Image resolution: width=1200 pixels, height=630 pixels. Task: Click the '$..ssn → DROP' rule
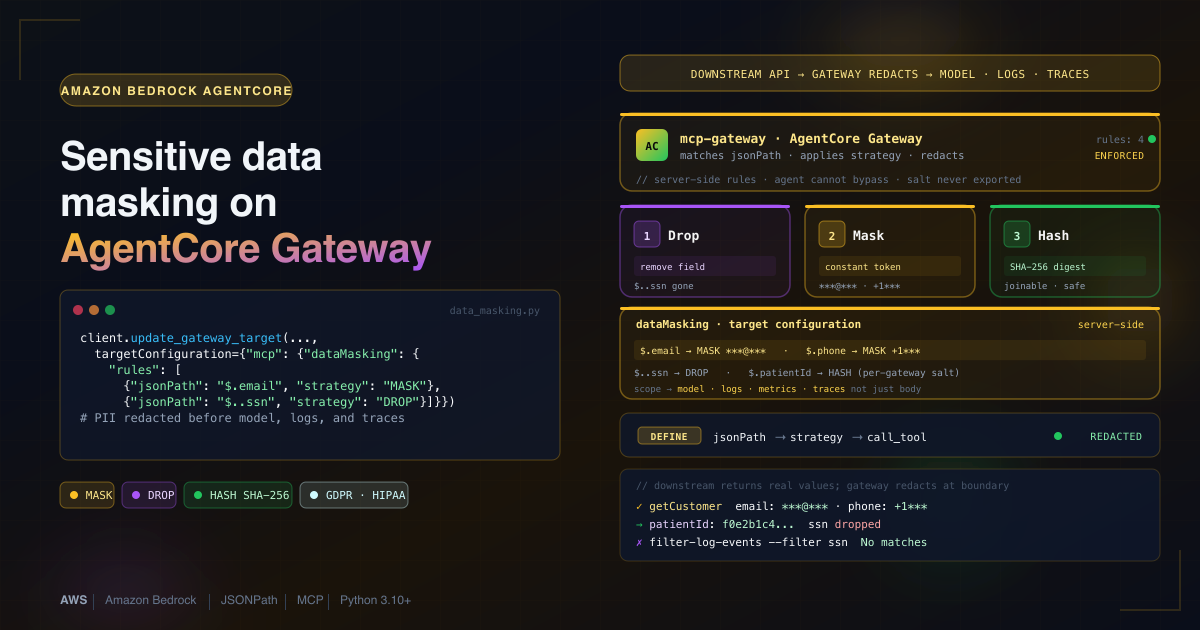(671, 372)
